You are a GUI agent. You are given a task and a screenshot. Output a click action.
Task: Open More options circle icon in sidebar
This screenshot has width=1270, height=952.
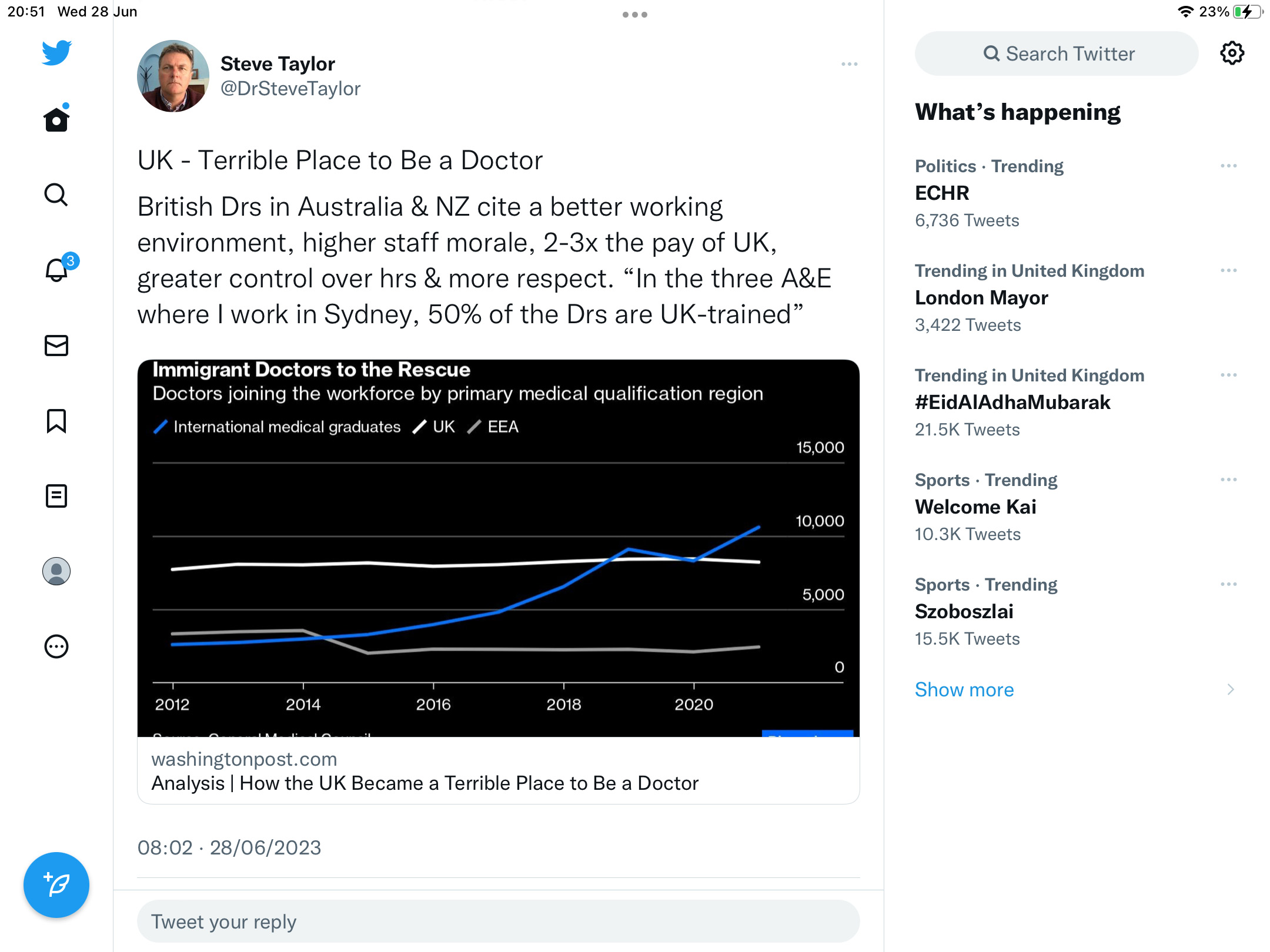click(x=56, y=646)
